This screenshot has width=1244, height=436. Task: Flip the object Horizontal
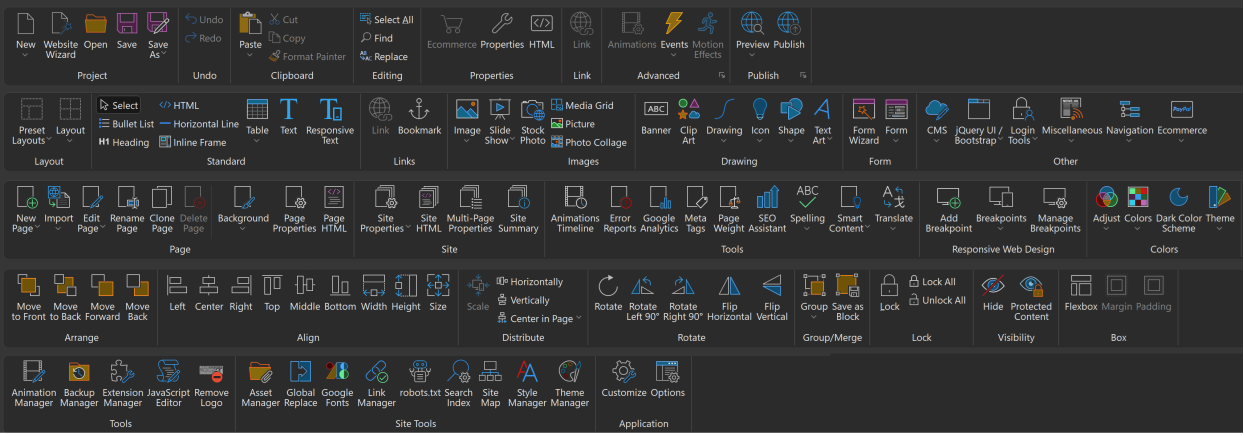pyautogui.click(x=730, y=297)
